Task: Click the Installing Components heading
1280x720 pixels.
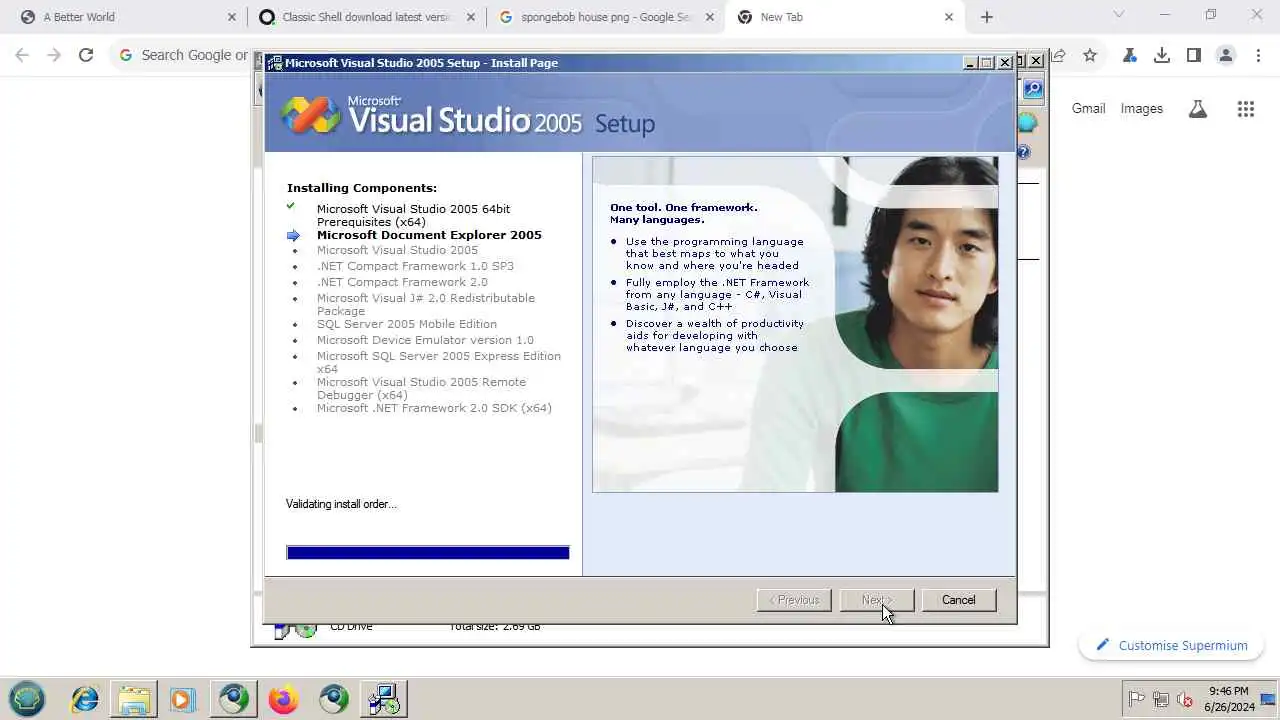Action: pyautogui.click(x=362, y=188)
